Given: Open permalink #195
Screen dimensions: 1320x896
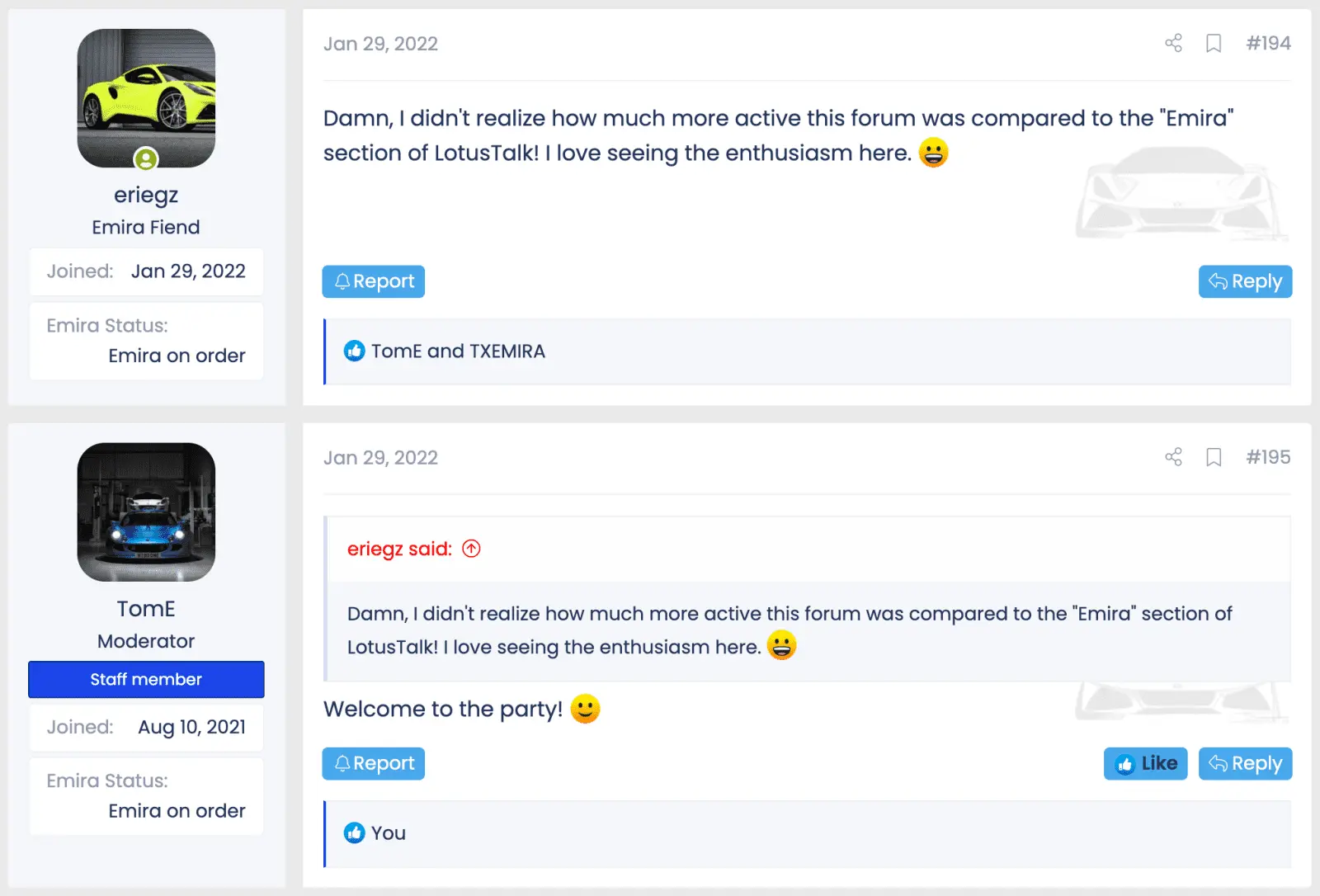Looking at the screenshot, I should [x=1268, y=457].
